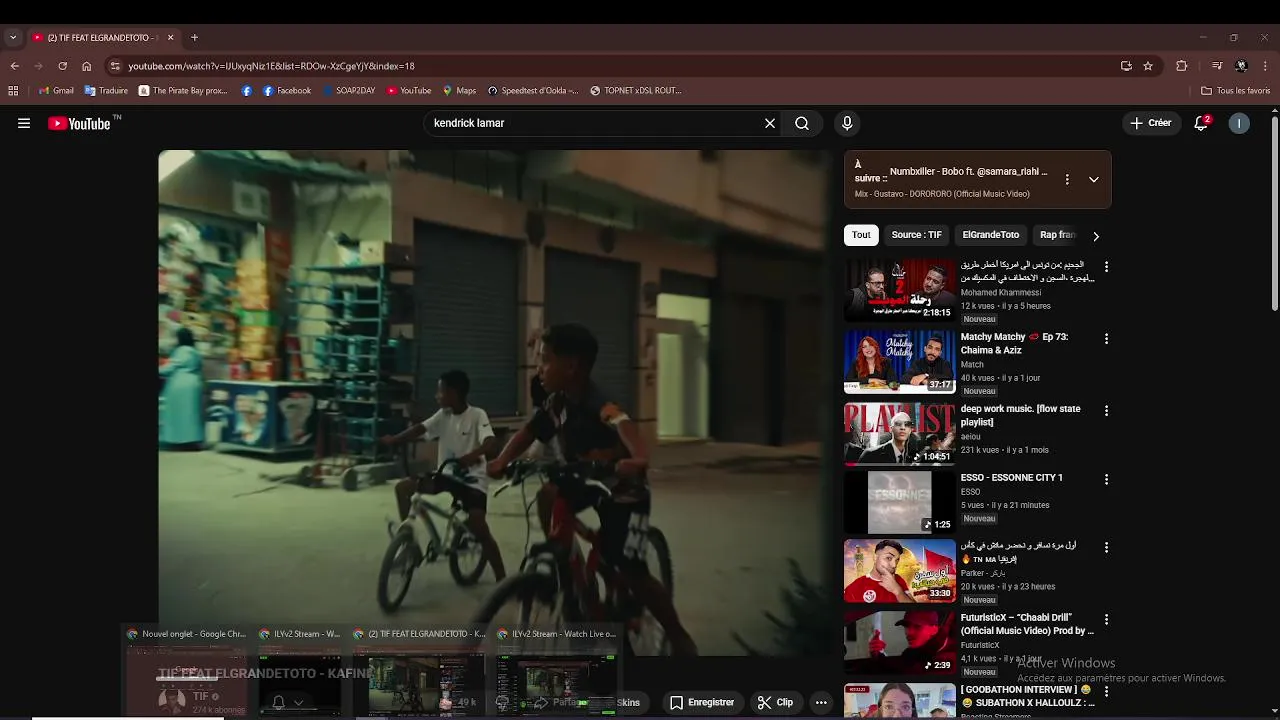Open queue panel three-dot options
The height and width of the screenshot is (720, 1280).
(x=1067, y=180)
